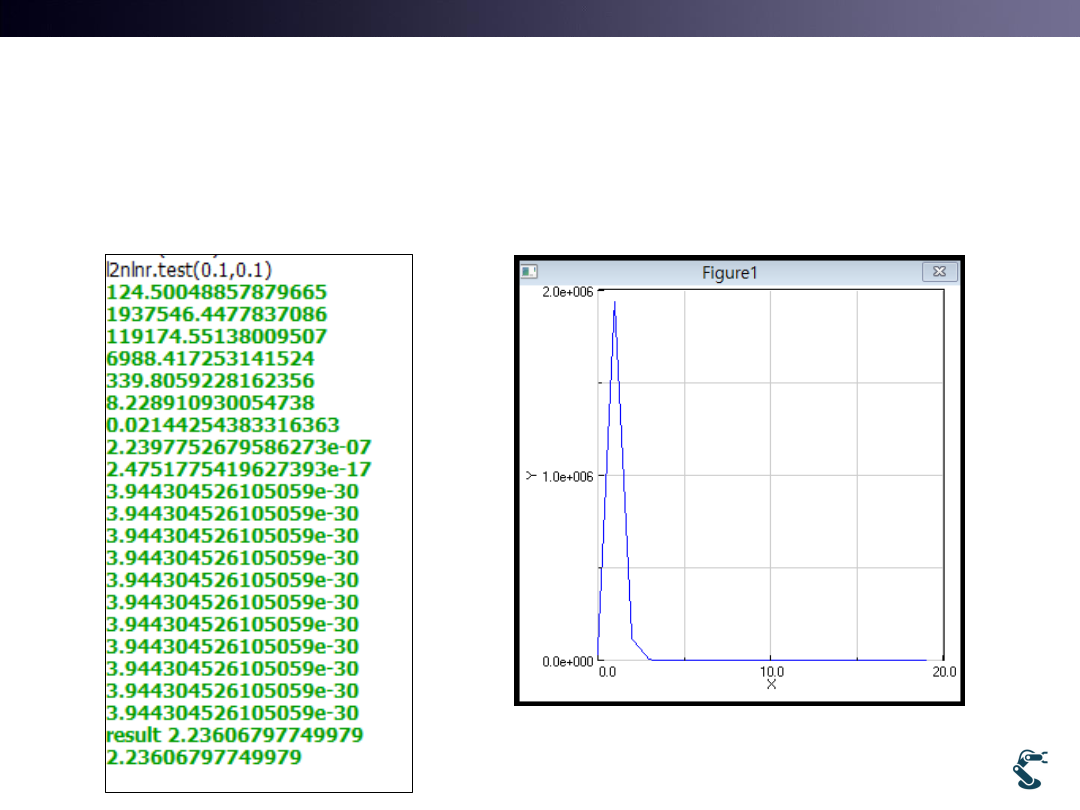The image size is (1080, 810).
Task: Click the dark gradient header bar
Action: click(540, 18)
